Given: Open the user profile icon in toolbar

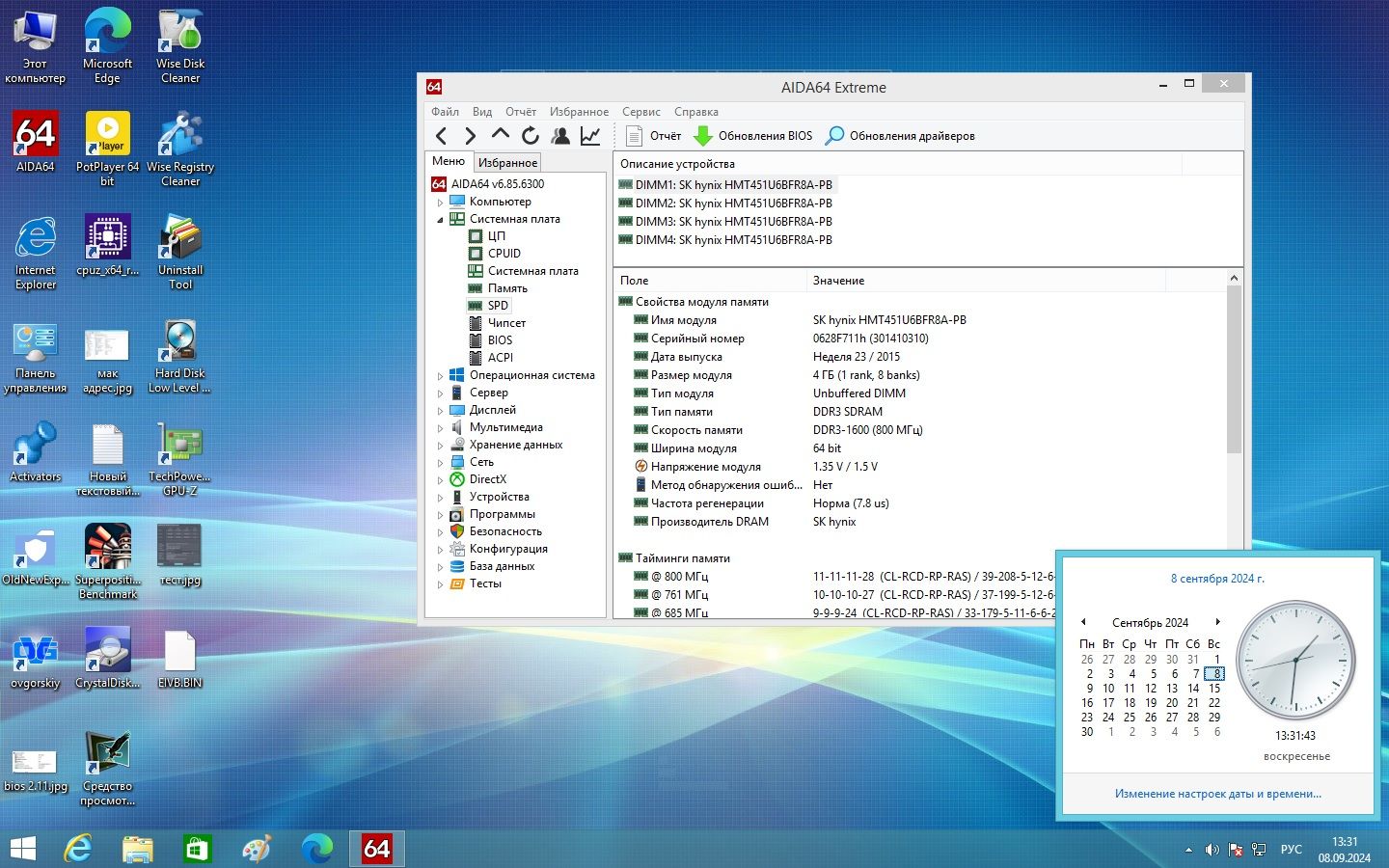Looking at the screenshot, I should pos(559,136).
